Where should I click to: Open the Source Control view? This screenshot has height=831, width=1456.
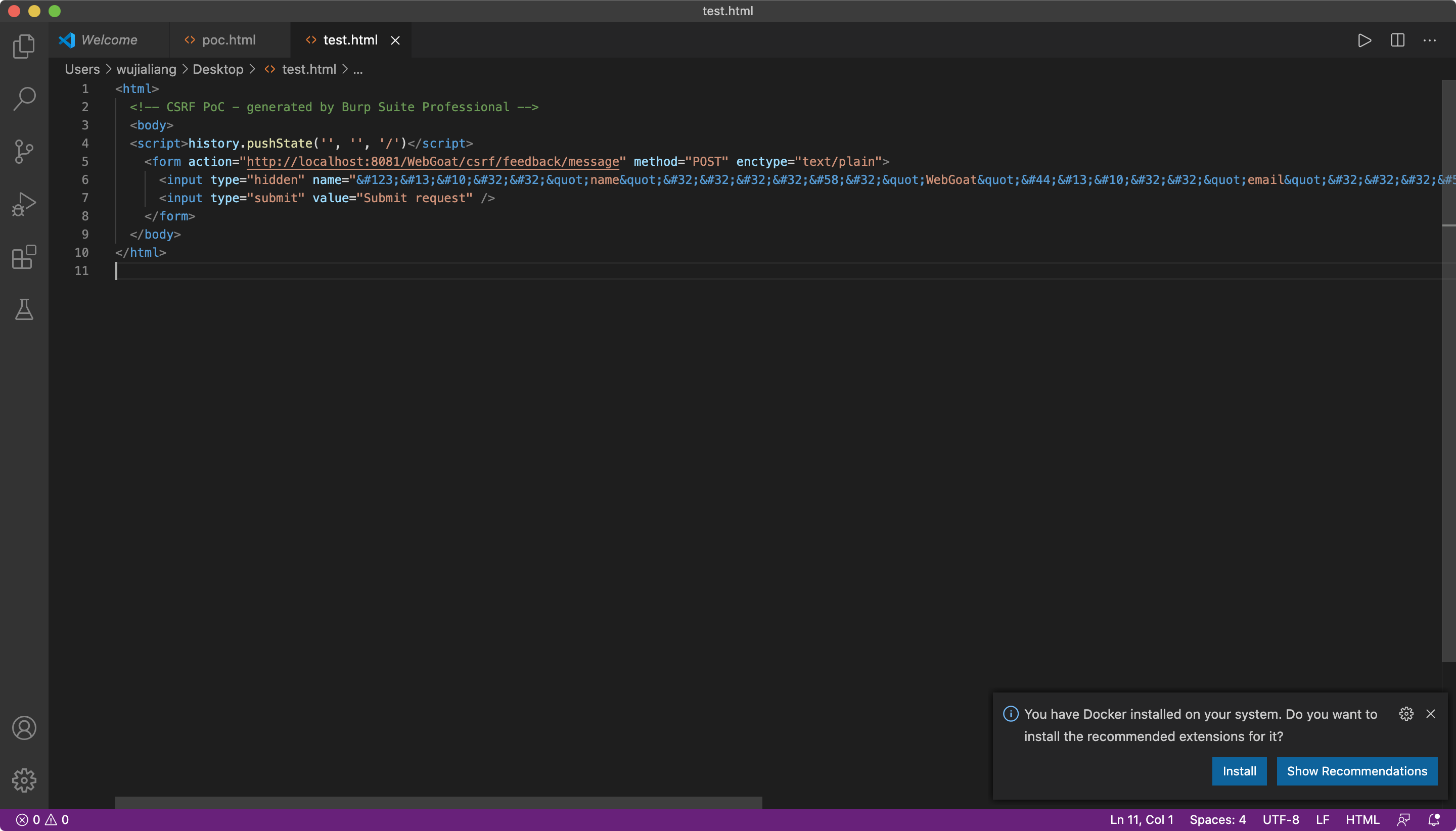(24, 151)
